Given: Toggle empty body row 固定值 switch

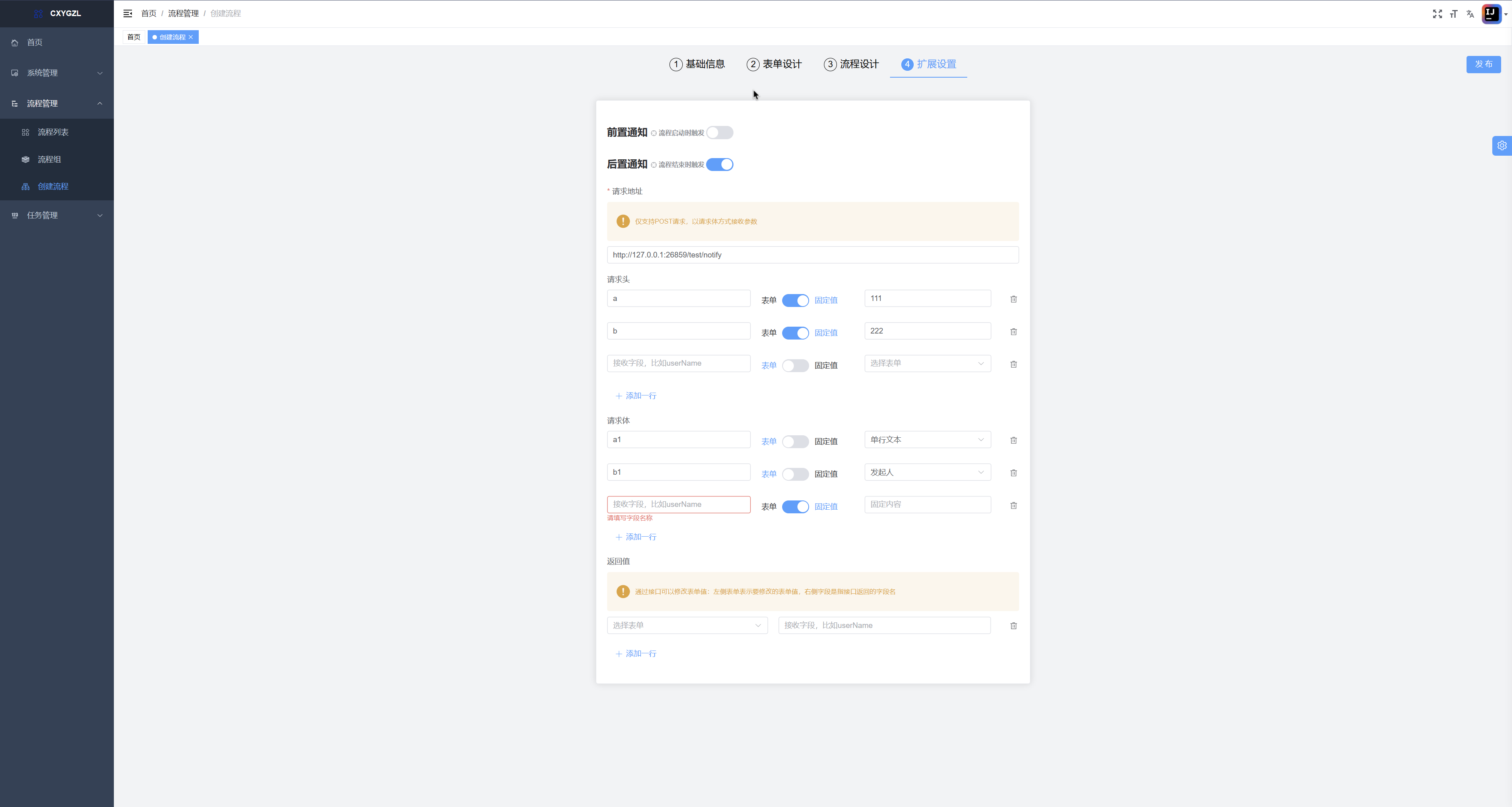Looking at the screenshot, I should (x=795, y=506).
